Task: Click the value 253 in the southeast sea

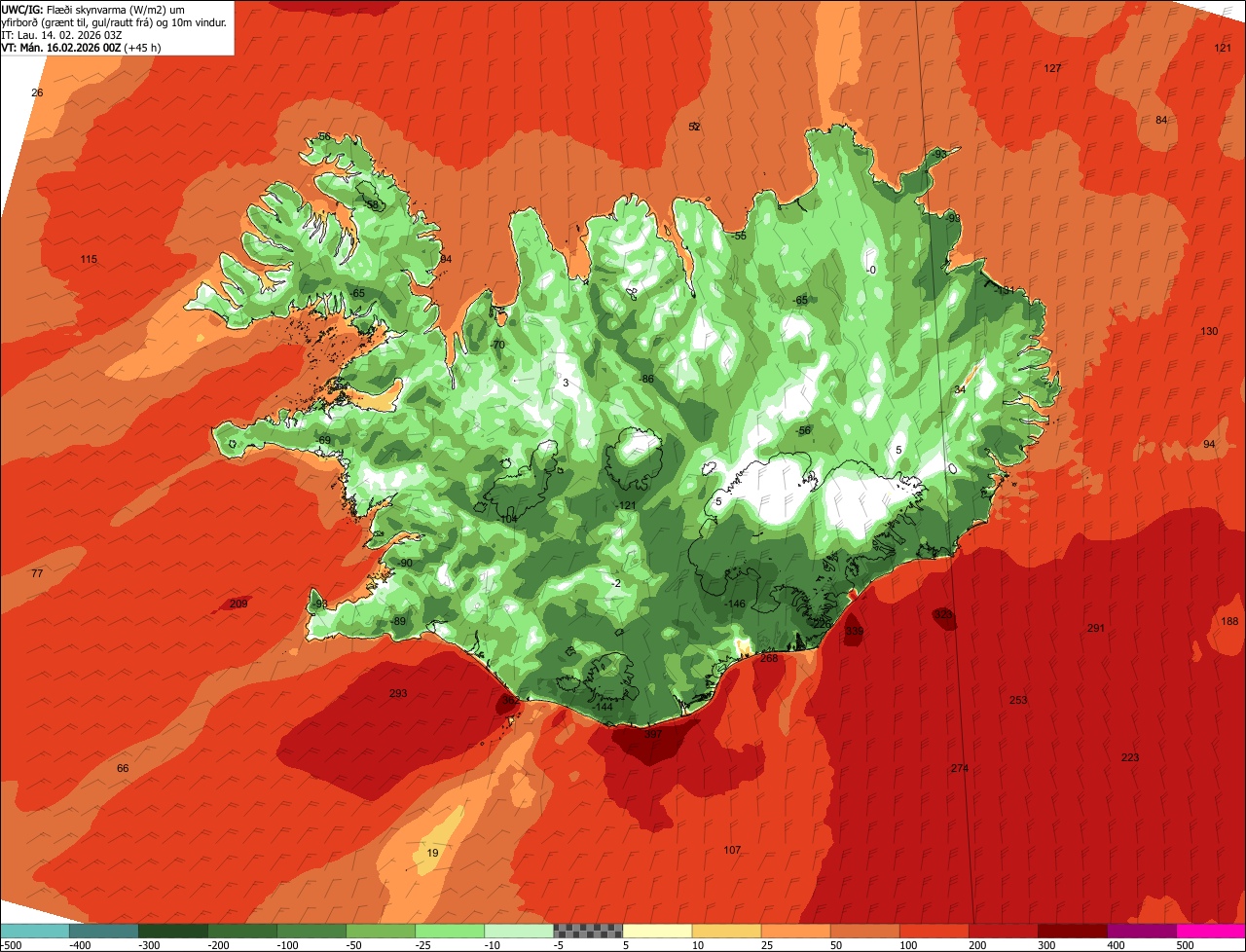Action: click(x=1018, y=700)
